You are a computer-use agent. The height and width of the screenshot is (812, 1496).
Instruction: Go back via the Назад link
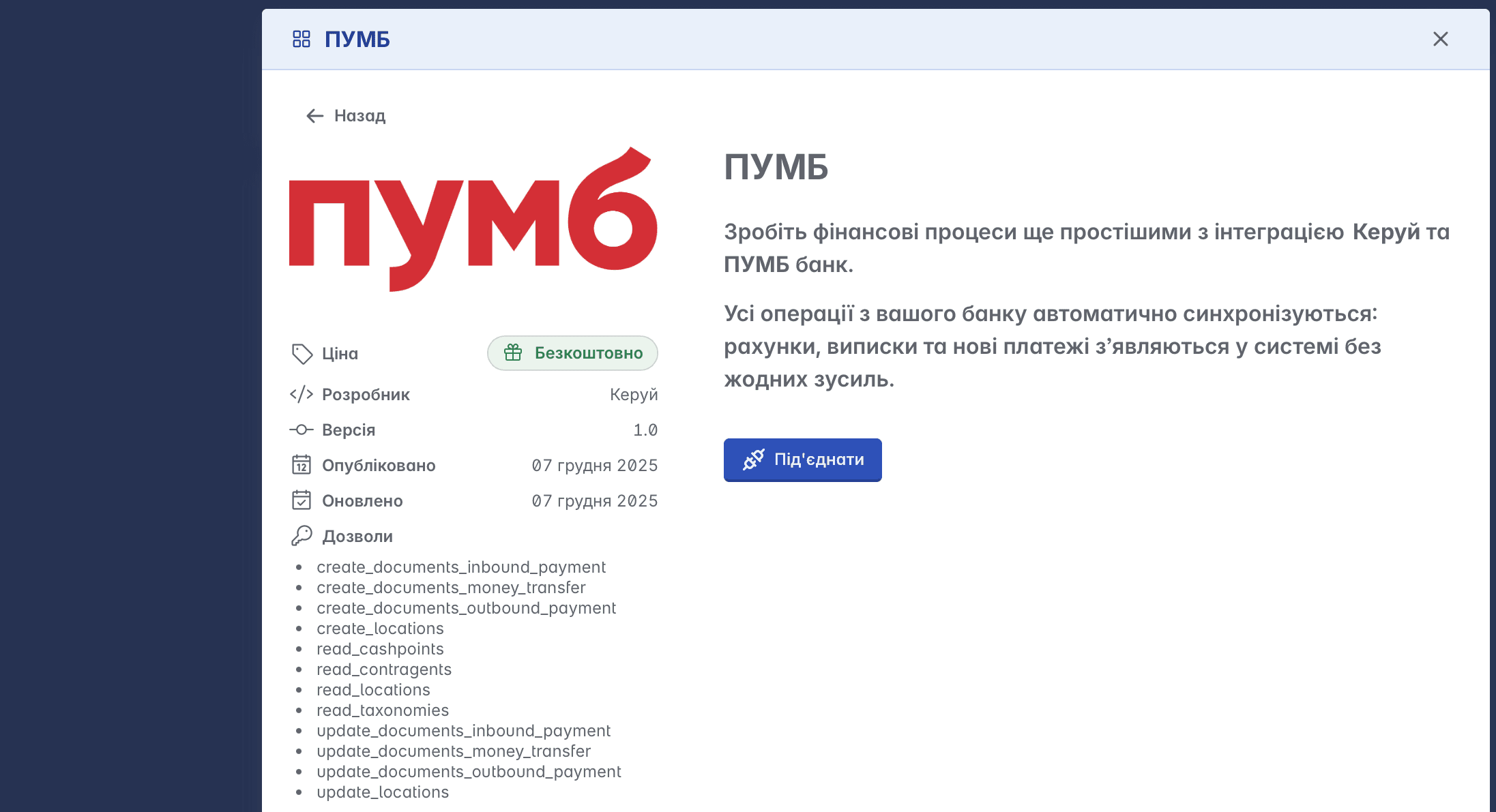(360, 116)
